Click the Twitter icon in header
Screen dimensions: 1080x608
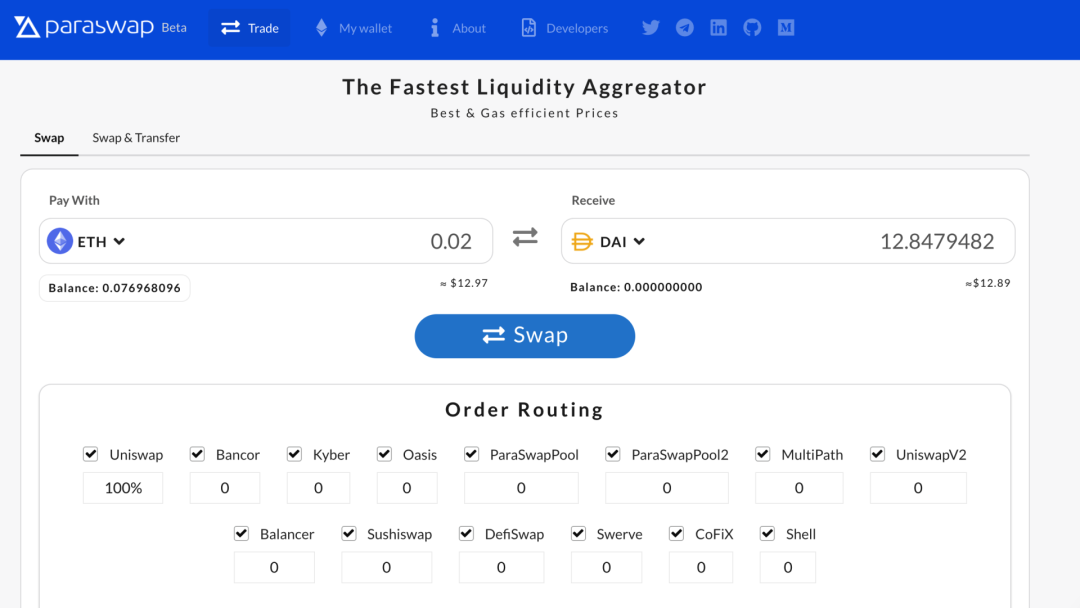(x=651, y=28)
